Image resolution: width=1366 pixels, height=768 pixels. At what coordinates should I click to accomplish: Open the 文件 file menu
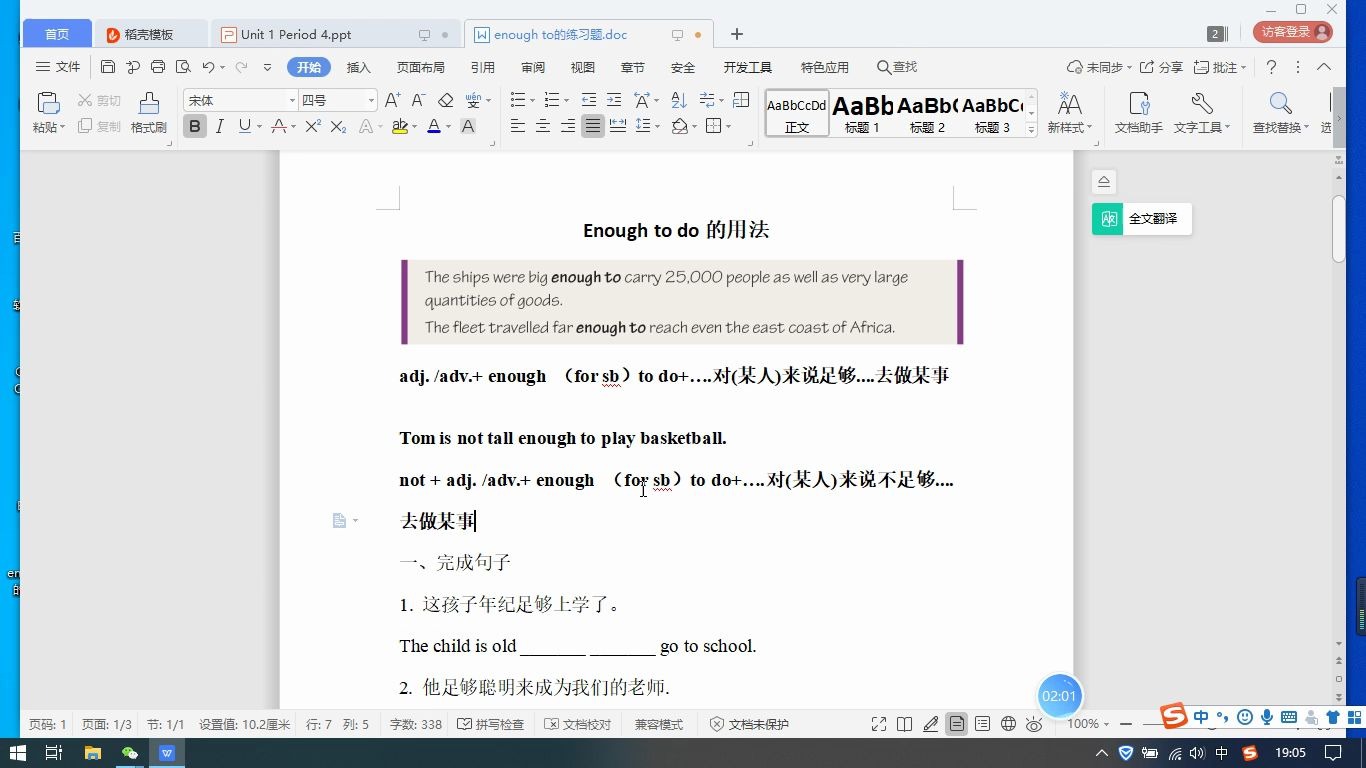pyautogui.click(x=58, y=67)
